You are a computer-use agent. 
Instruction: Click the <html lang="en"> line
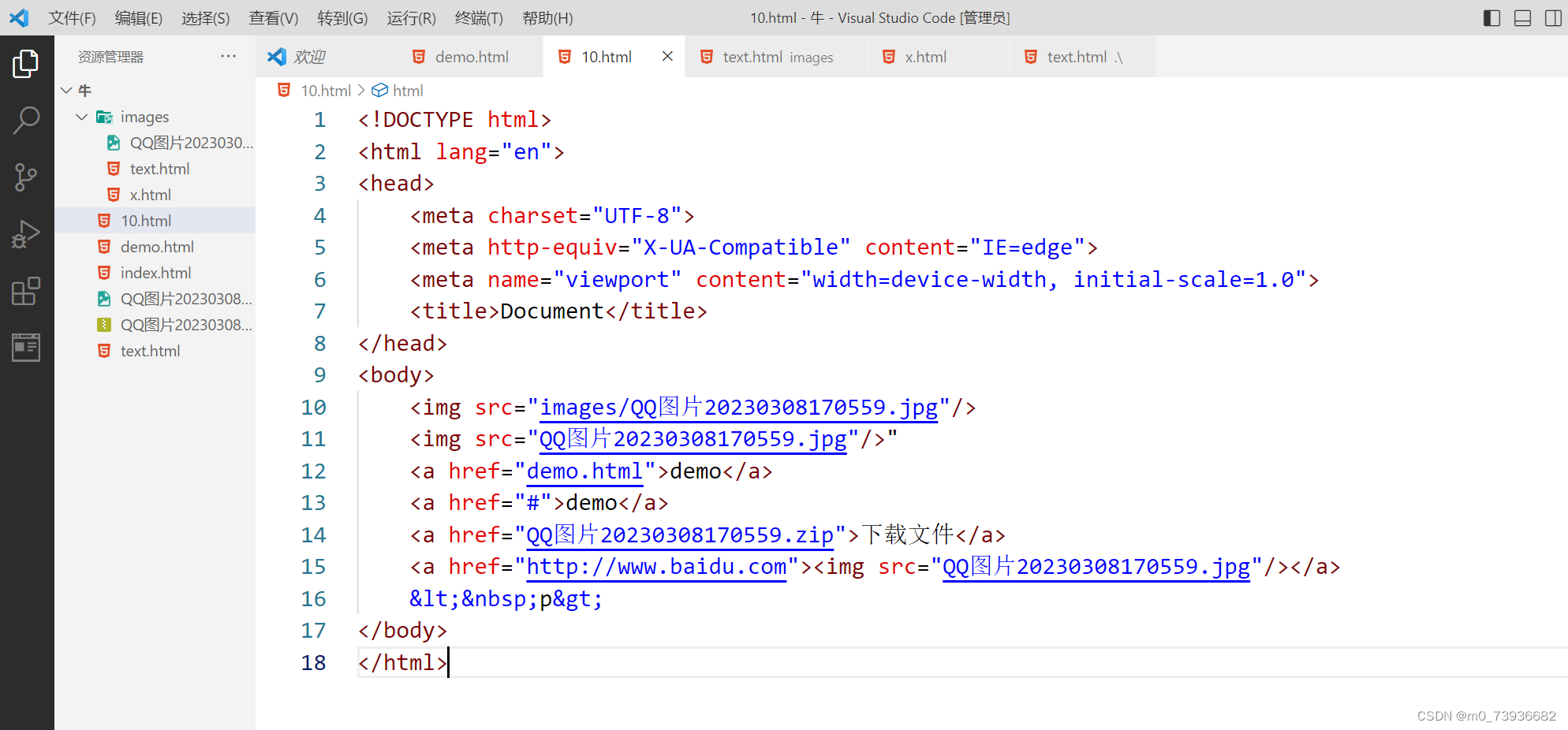[461, 152]
